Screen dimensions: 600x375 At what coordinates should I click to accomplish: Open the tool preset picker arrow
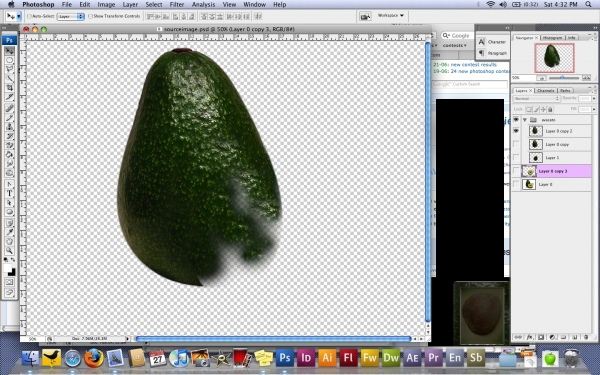point(19,16)
